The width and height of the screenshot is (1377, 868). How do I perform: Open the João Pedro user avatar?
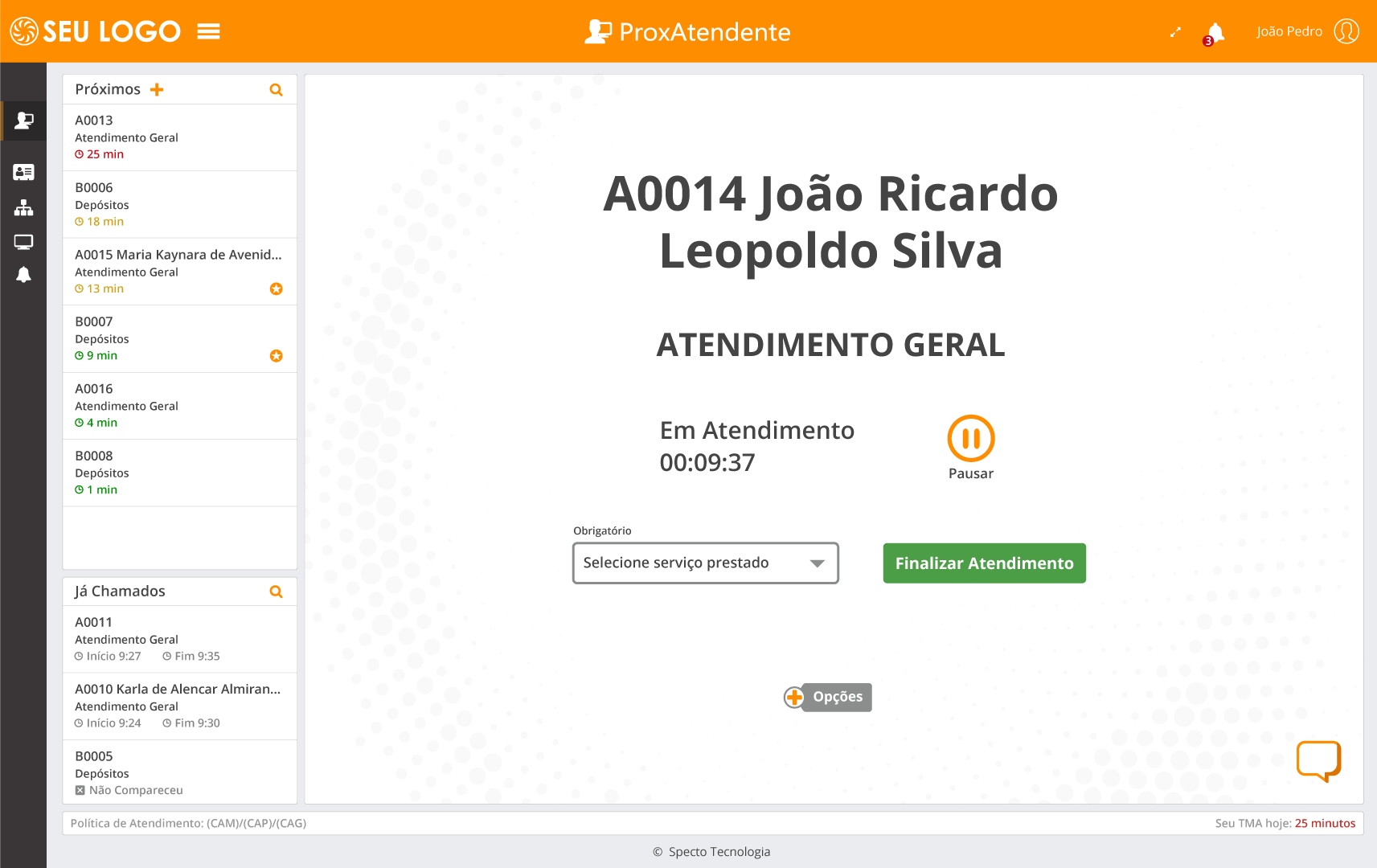coord(1346,31)
